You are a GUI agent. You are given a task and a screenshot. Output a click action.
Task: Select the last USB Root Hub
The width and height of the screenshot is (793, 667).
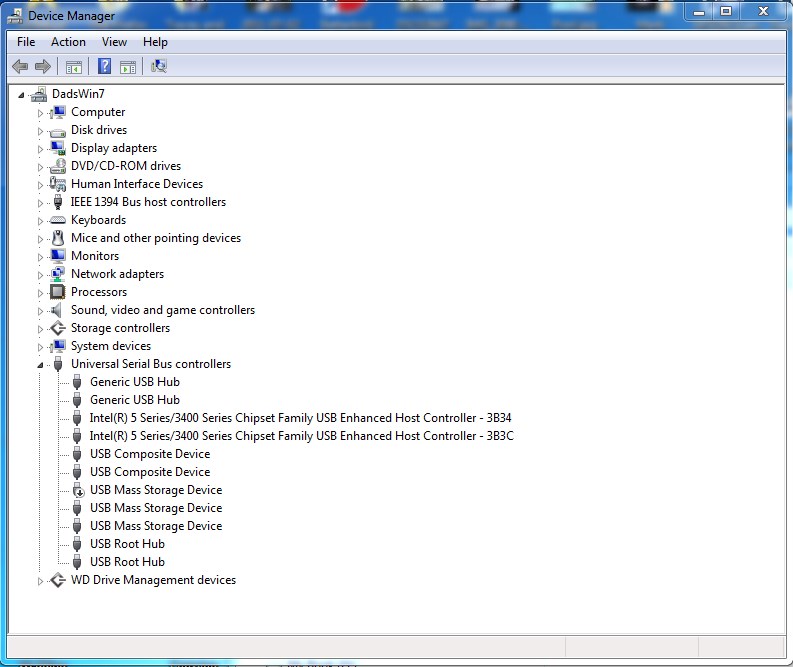coord(127,562)
